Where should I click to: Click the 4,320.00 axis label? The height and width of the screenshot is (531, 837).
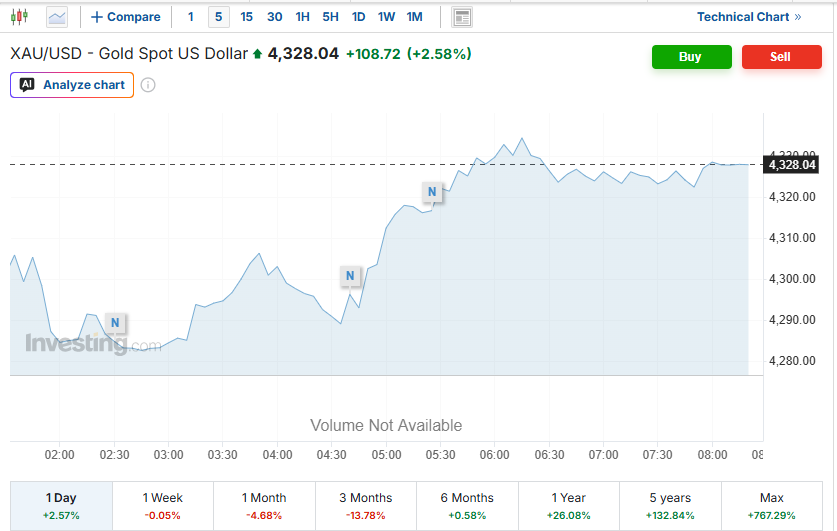792,197
